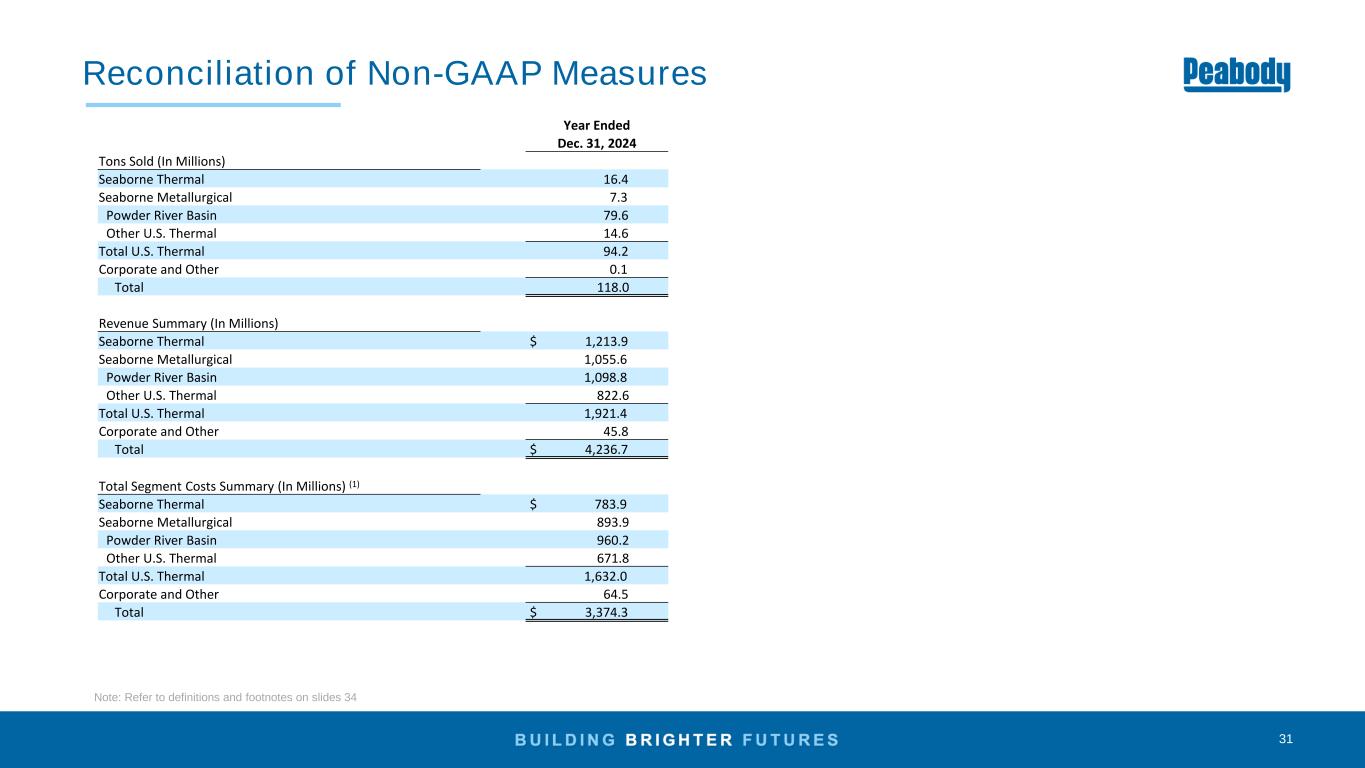Image resolution: width=1365 pixels, height=768 pixels.
Task: Click the Peabody logo
Action: [x=1236, y=74]
